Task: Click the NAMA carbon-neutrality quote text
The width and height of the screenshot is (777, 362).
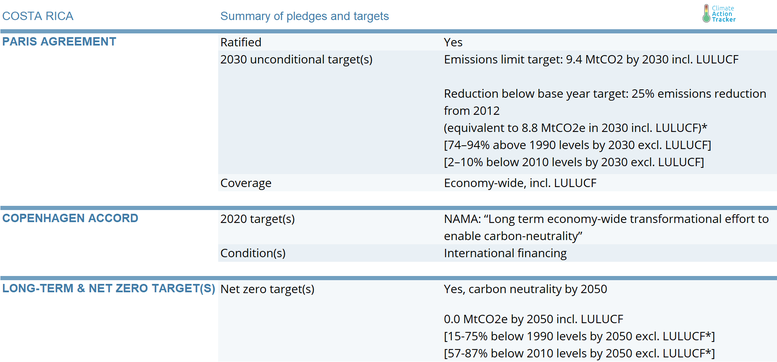Action: pos(607,228)
